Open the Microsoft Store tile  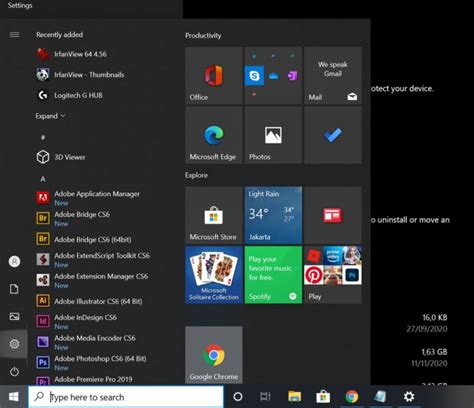[214, 215]
